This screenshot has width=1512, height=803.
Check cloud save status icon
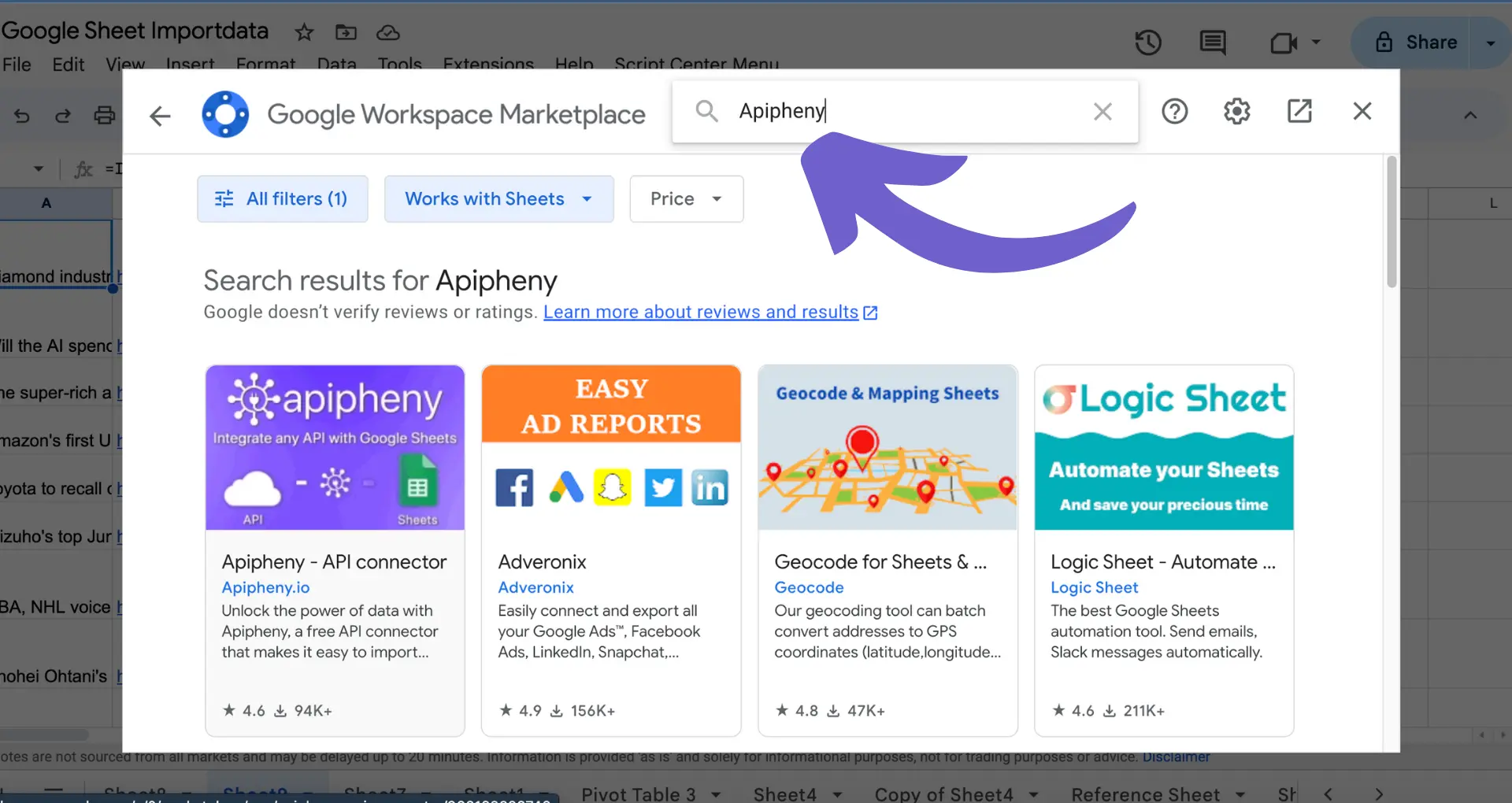[388, 32]
